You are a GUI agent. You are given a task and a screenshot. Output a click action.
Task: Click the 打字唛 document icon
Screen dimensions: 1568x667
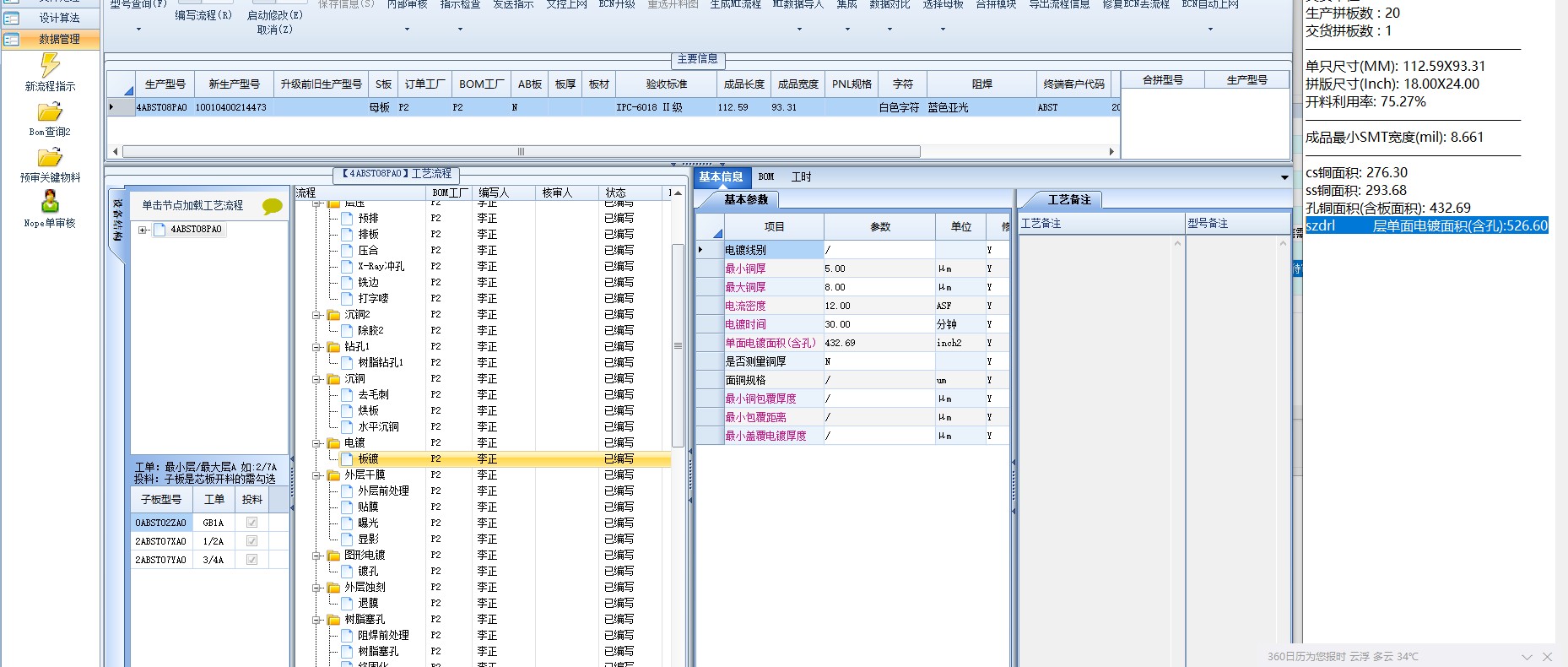point(347,299)
